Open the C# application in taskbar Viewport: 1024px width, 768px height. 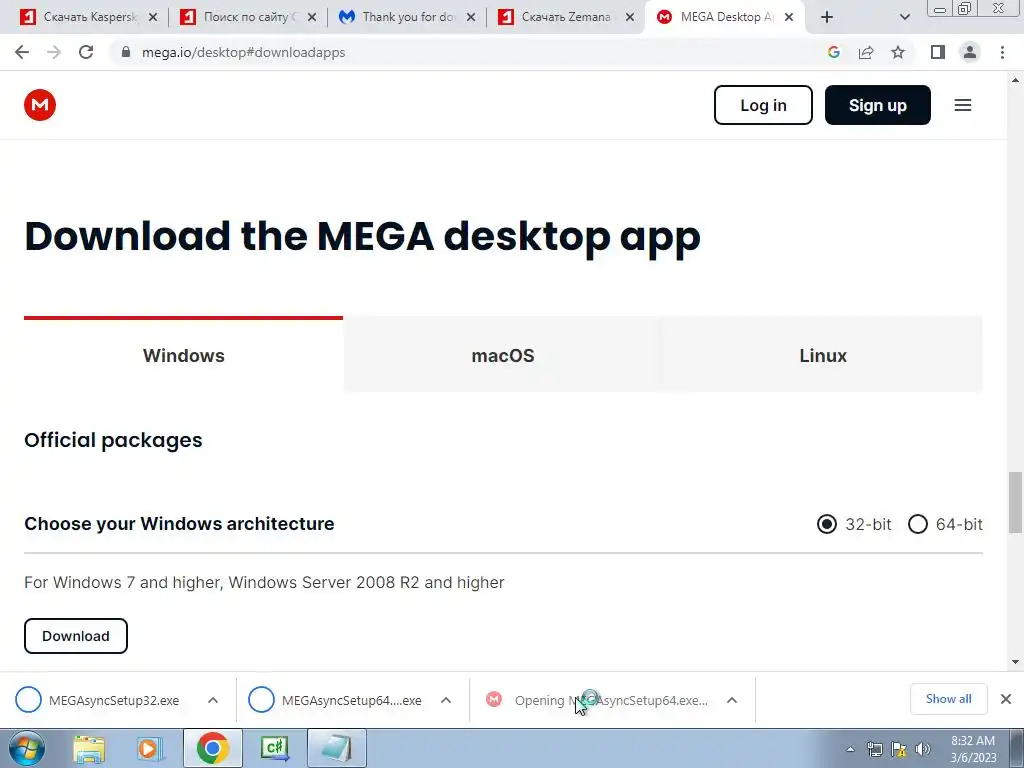pyautogui.click(x=274, y=748)
